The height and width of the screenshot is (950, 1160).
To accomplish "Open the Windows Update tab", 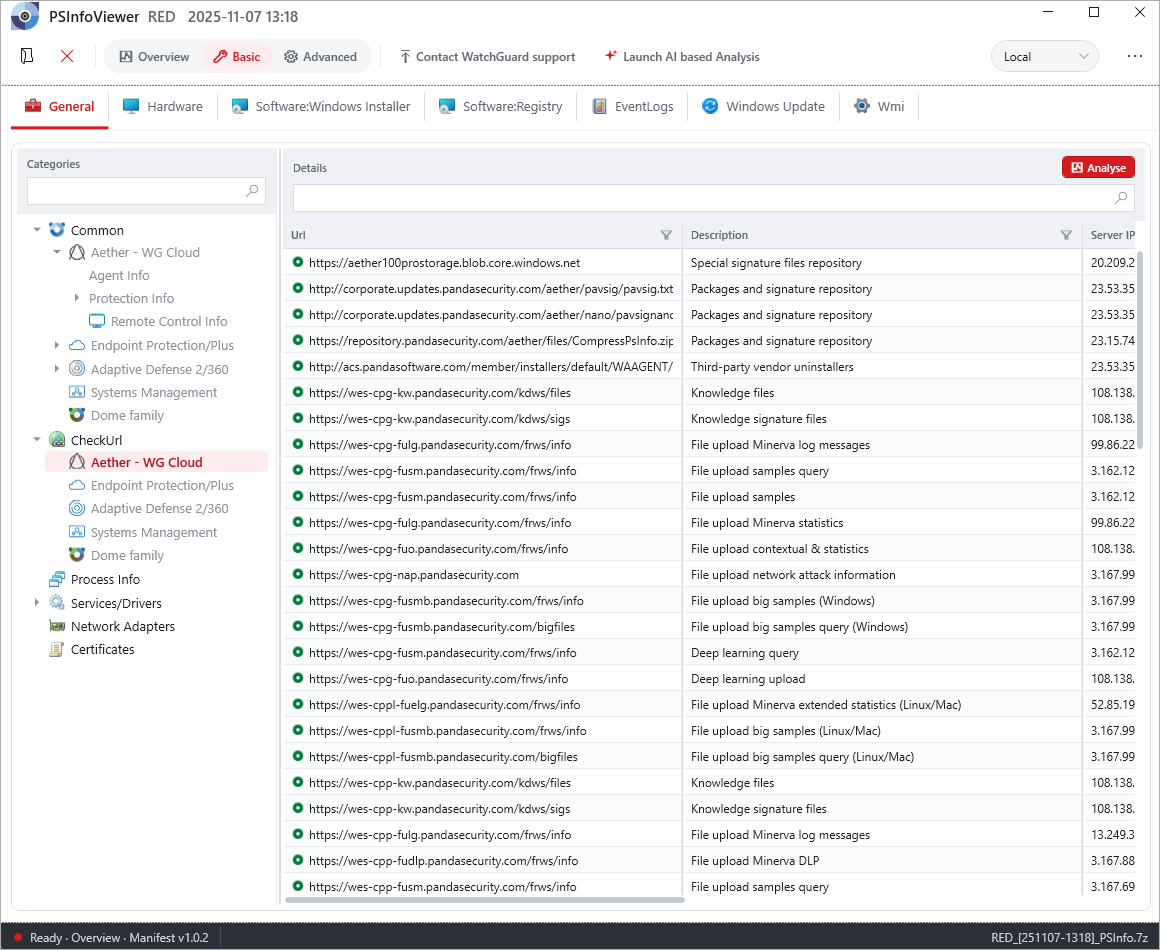I will [763, 107].
